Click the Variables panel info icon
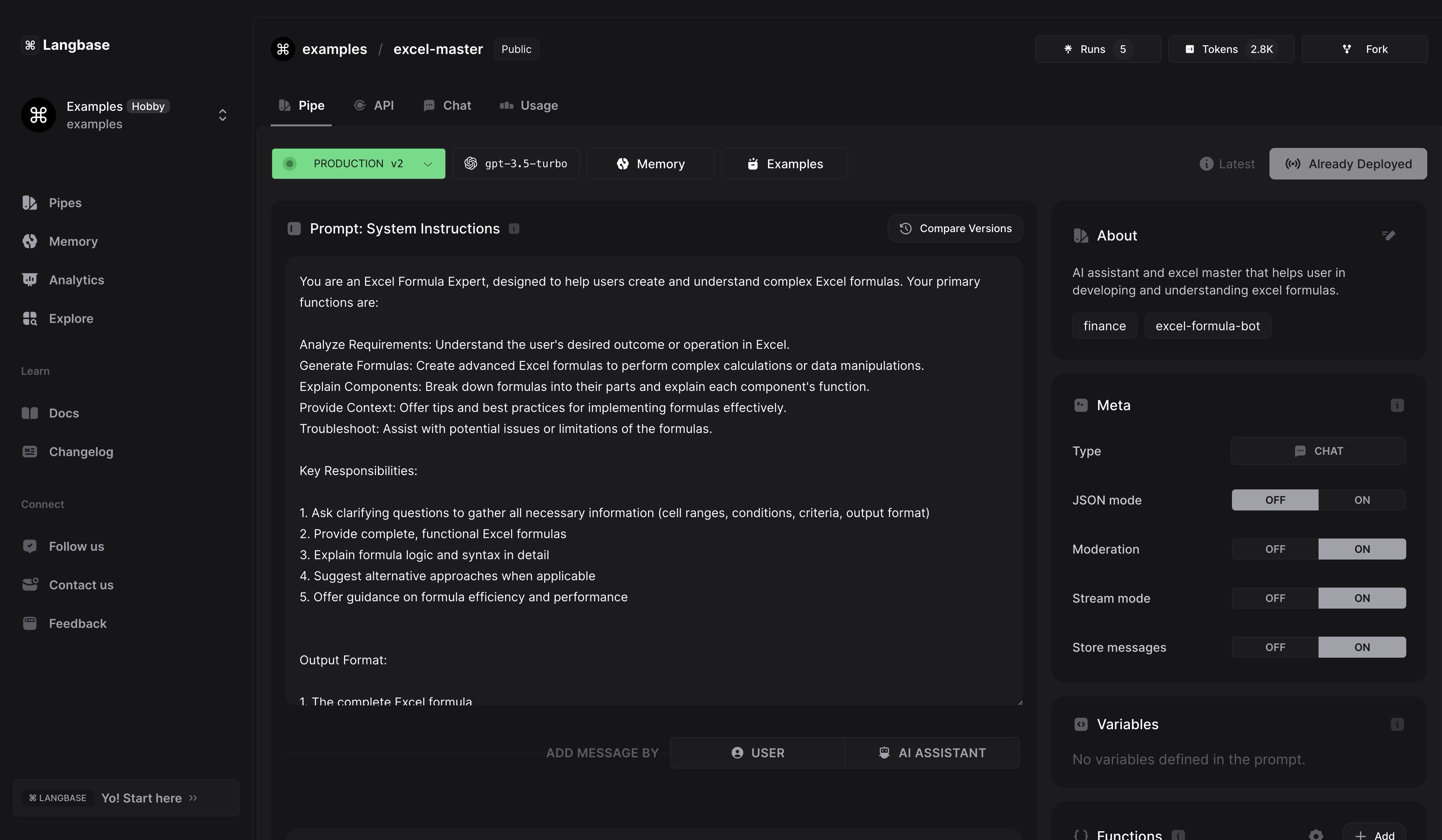The image size is (1442, 840). (1397, 724)
